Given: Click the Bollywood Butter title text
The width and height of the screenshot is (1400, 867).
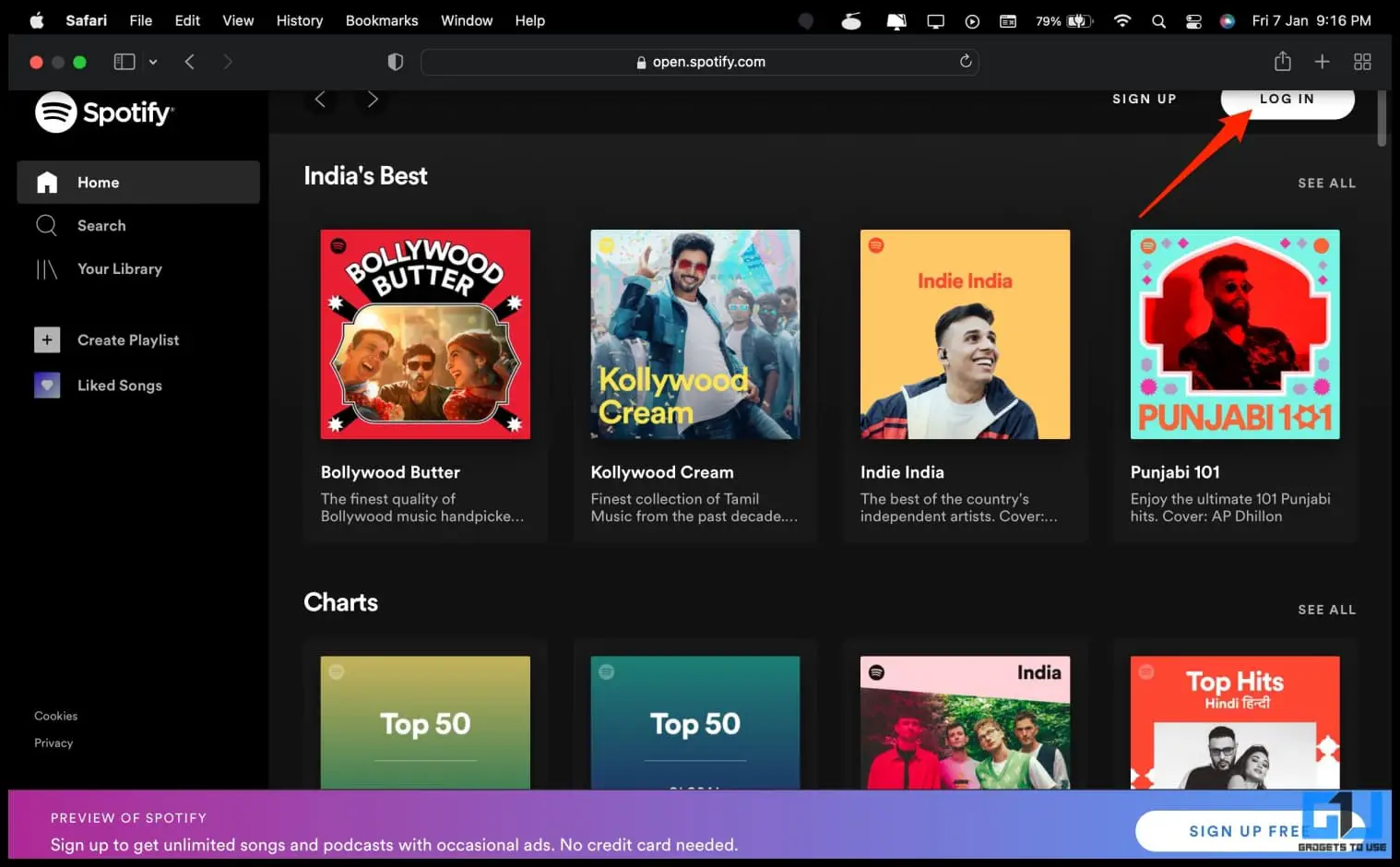Looking at the screenshot, I should click(390, 472).
